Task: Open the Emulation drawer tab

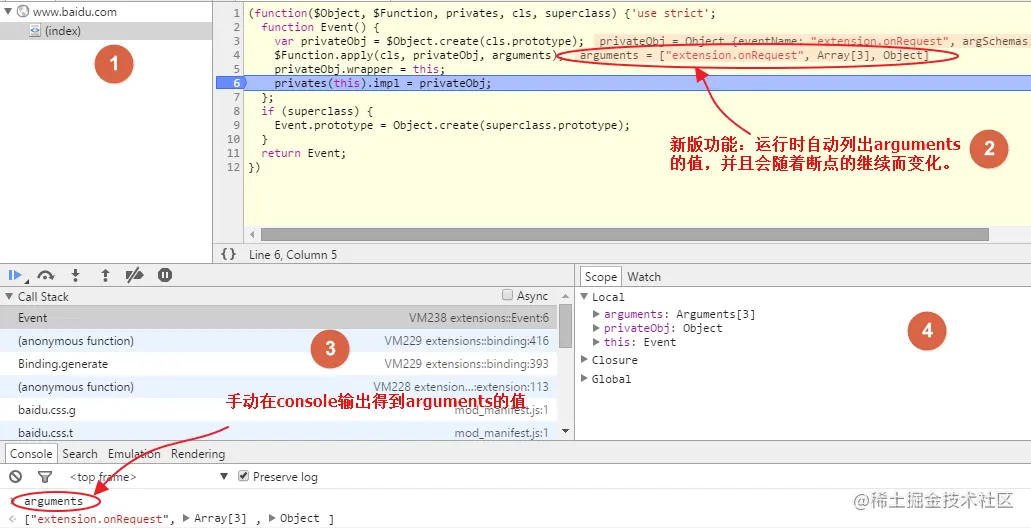Action: pos(134,454)
